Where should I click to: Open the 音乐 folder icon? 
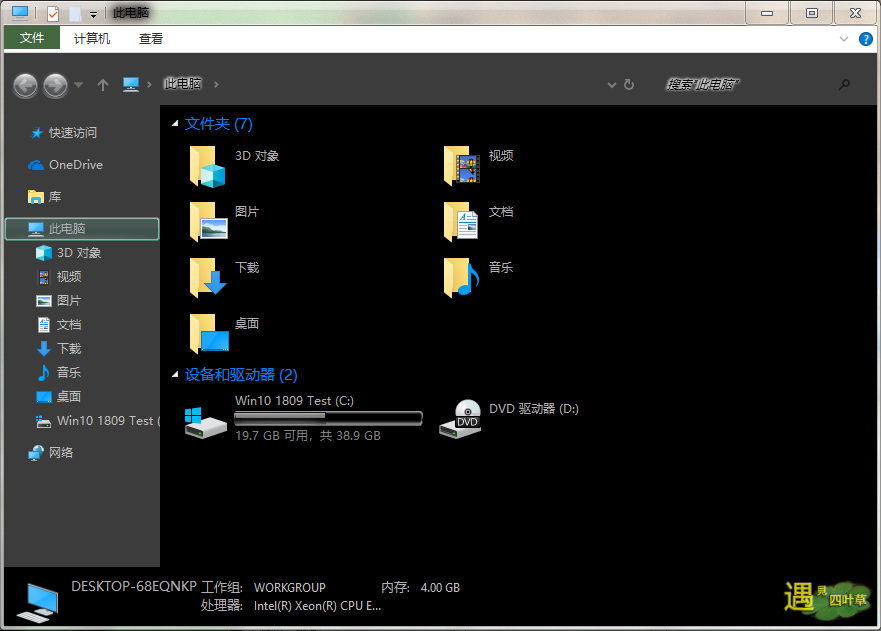point(461,278)
